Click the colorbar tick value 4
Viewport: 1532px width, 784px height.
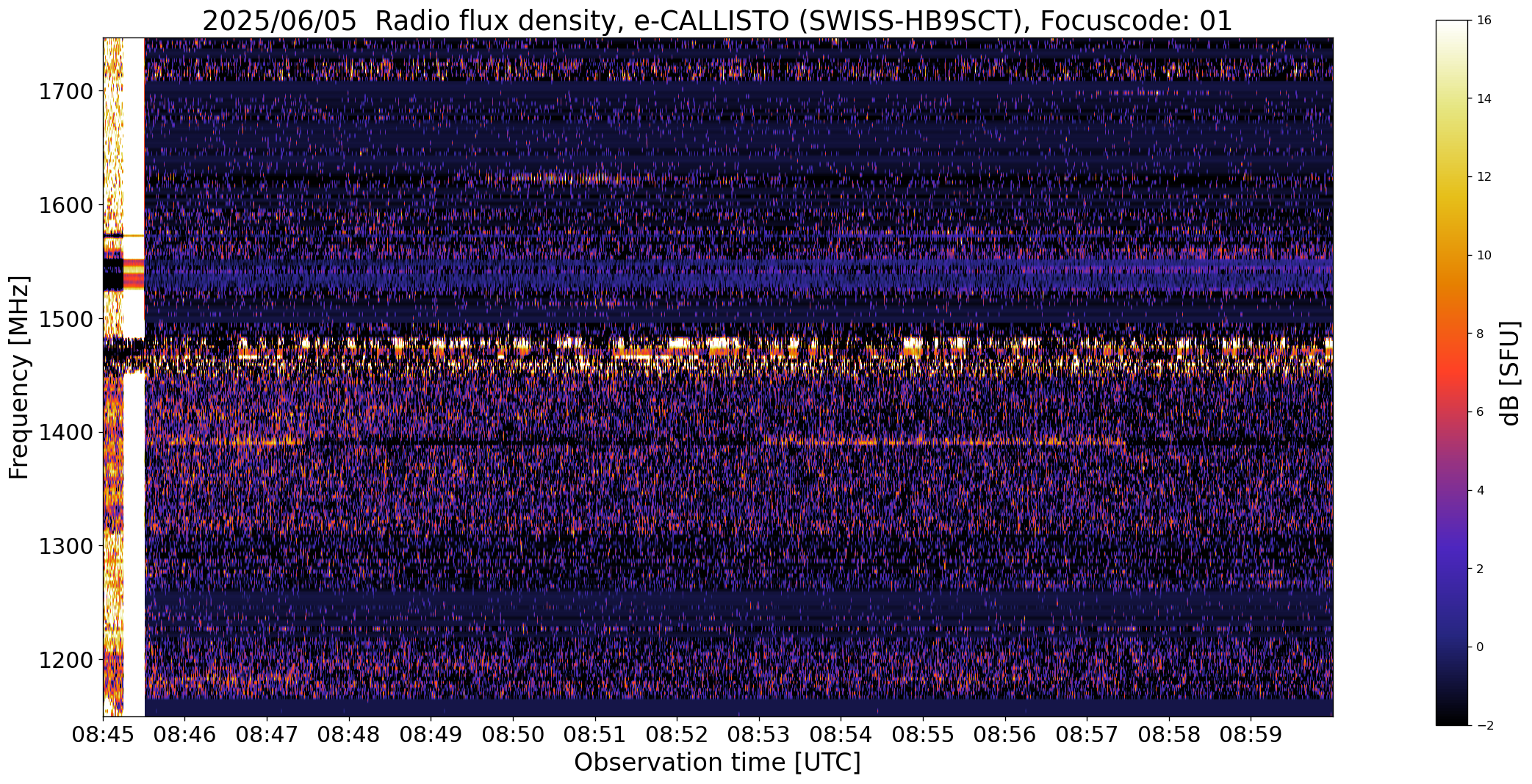pyautogui.click(x=1481, y=490)
